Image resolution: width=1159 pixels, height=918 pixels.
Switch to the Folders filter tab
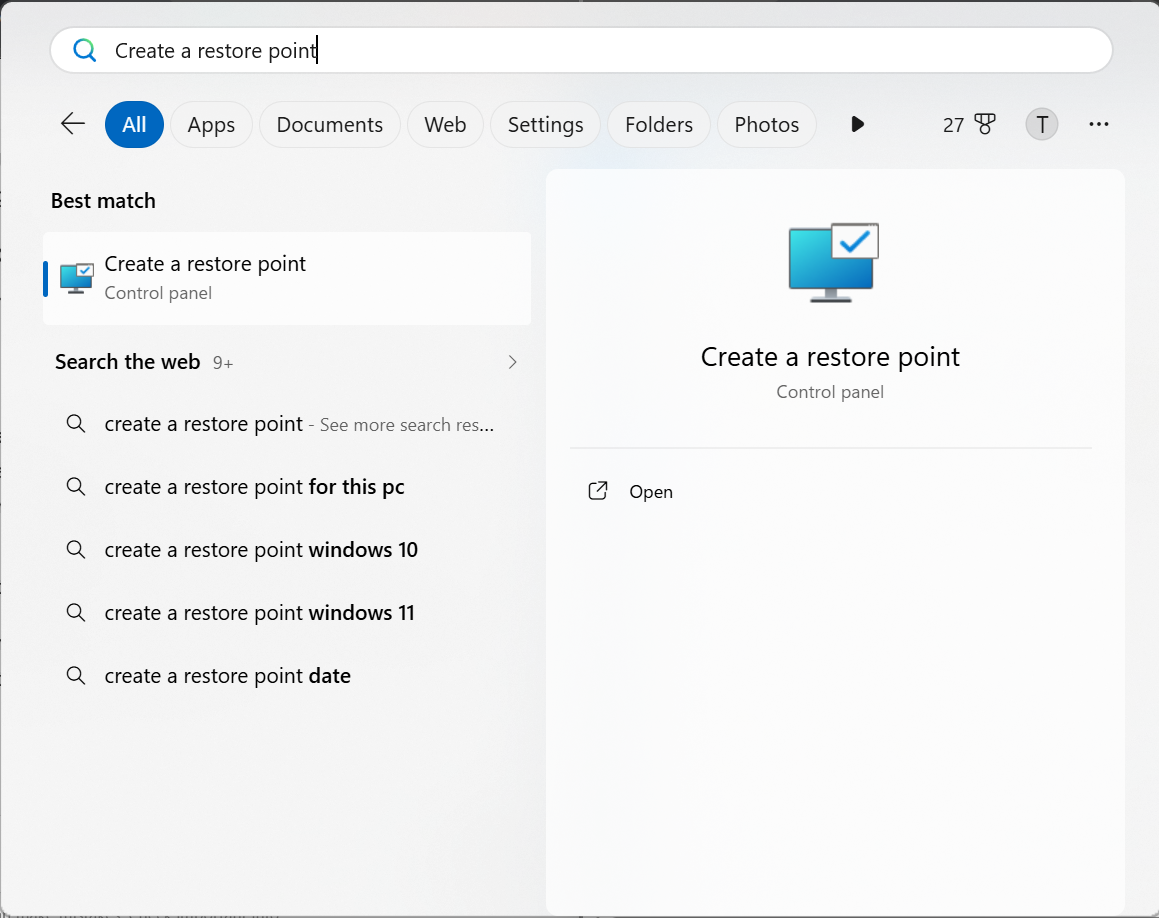tap(659, 124)
